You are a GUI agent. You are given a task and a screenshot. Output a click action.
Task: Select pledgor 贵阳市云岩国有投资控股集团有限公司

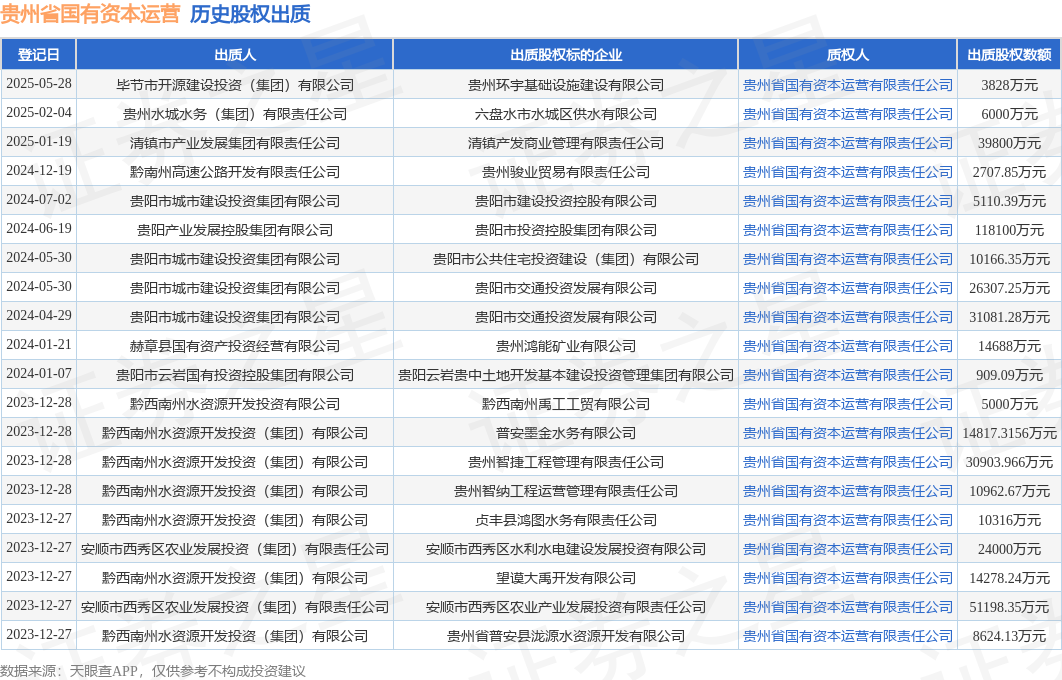point(235,375)
